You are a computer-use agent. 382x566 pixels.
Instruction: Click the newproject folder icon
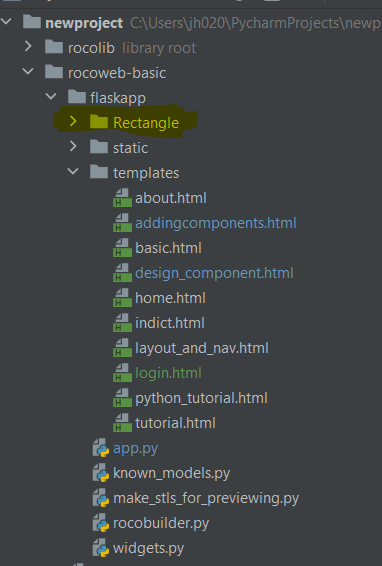(x=32, y=22)
